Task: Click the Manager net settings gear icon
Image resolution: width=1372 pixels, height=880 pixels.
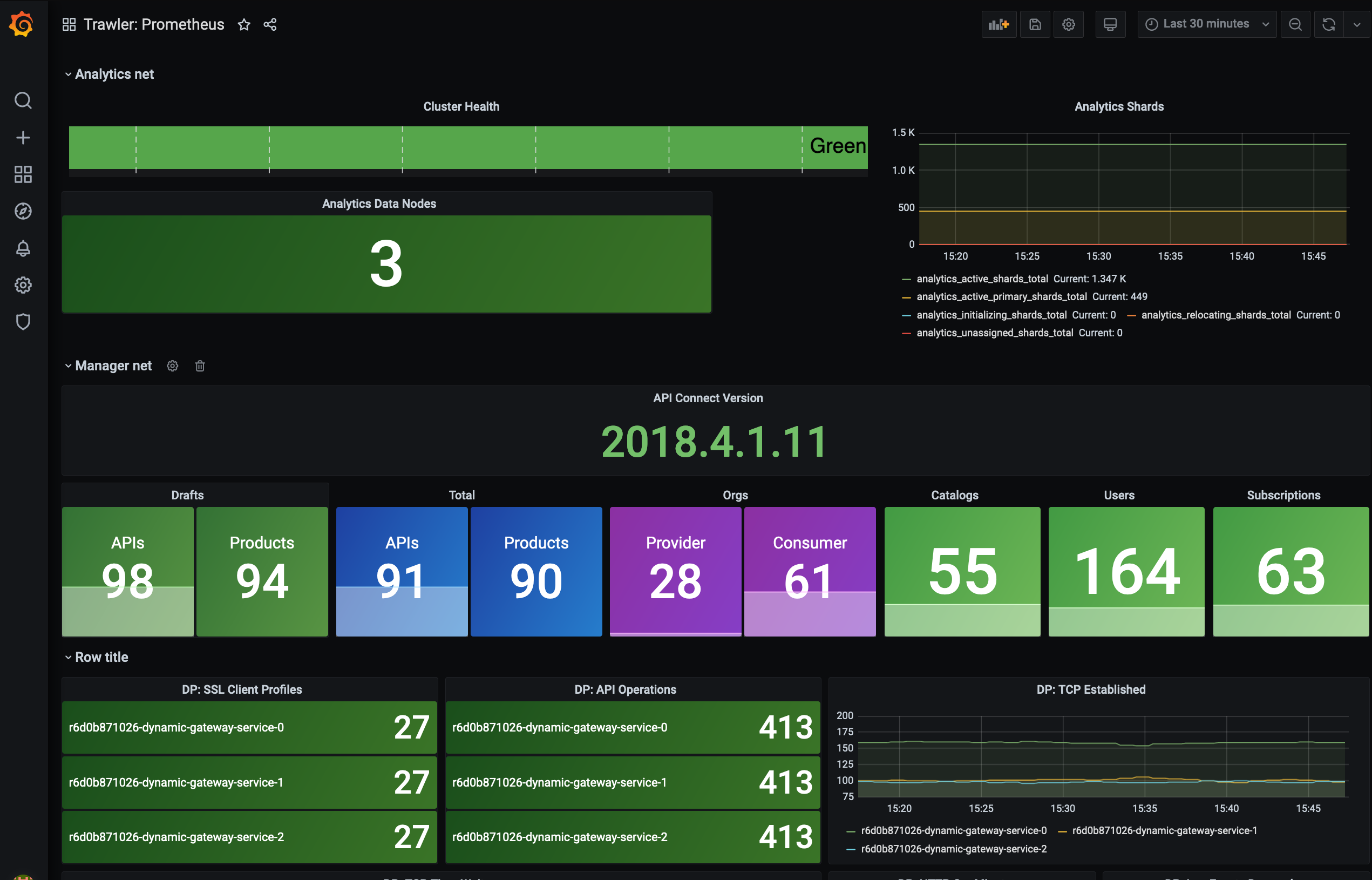Action: [x=172, y=366]
